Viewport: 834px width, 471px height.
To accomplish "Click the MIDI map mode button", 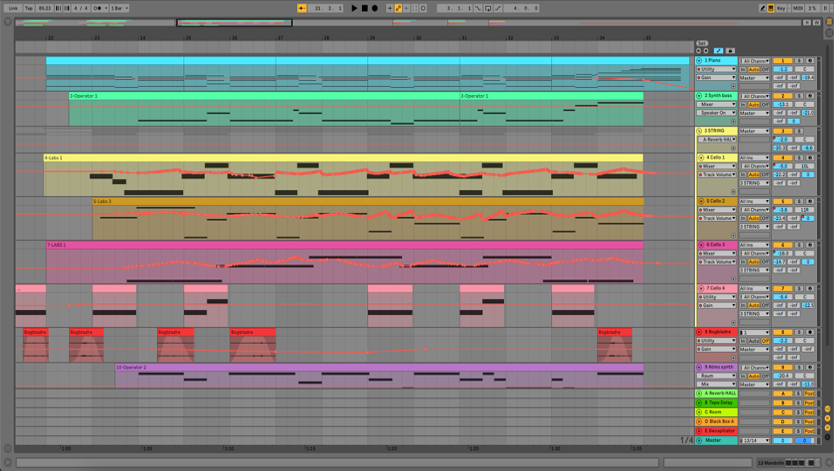I will tap(797, 8).
